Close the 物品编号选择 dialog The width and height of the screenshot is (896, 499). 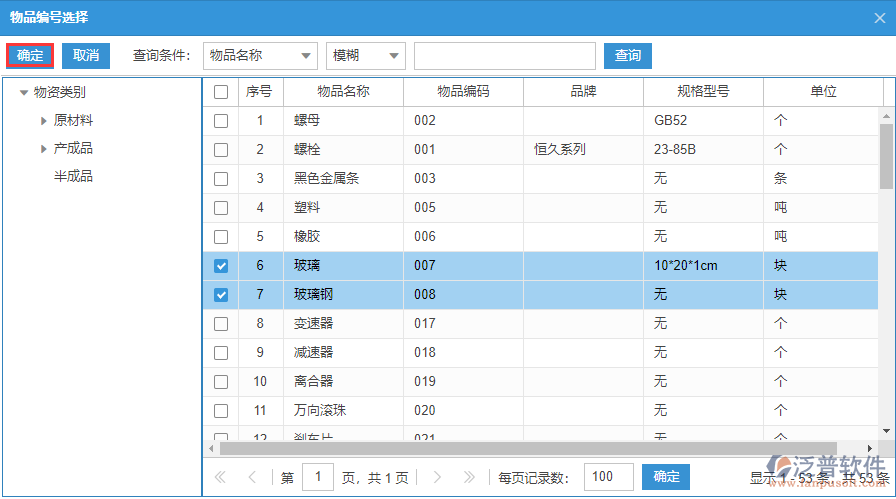point(877,16)
